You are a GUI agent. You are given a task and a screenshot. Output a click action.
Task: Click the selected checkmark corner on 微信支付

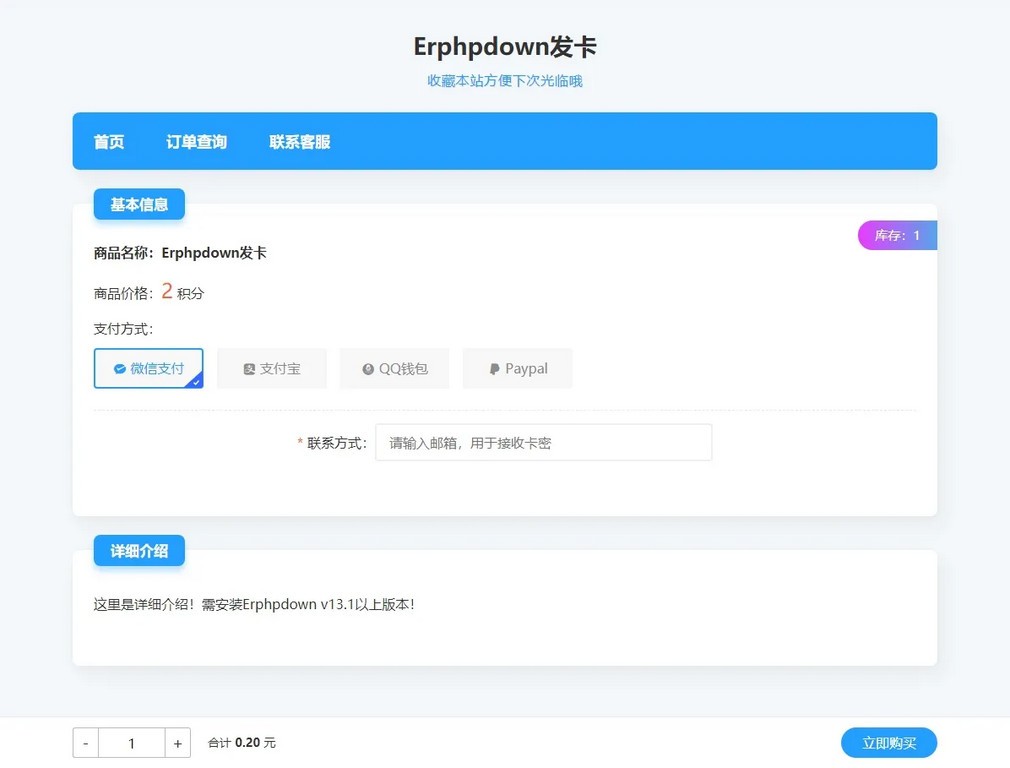196,381
